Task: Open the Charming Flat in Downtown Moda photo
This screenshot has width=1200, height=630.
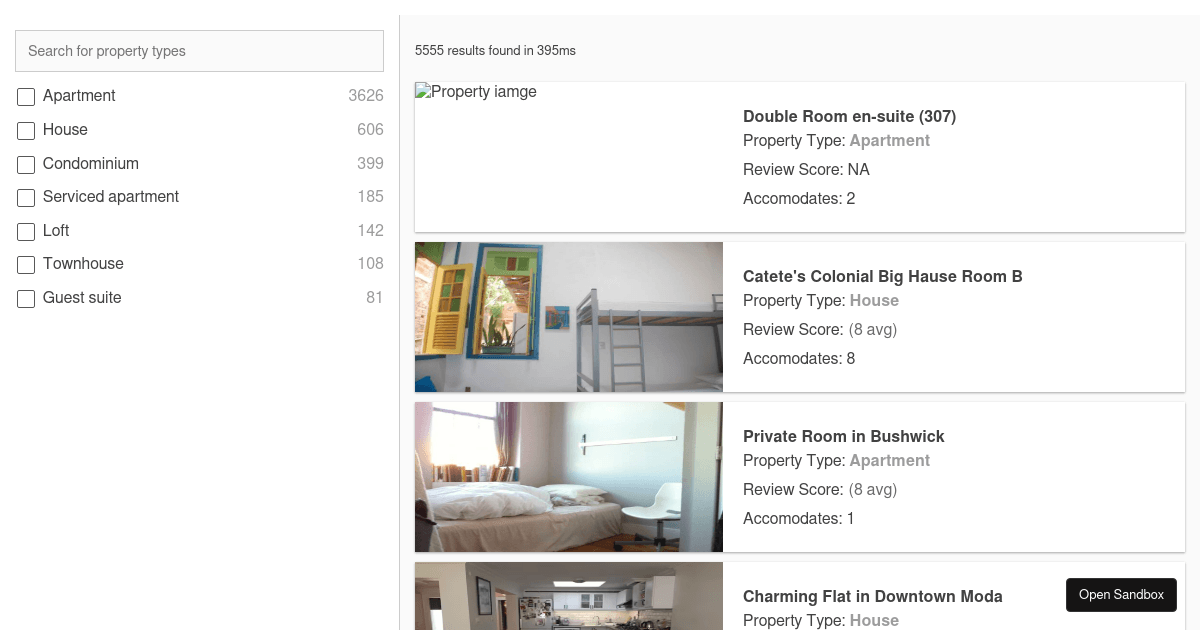Action: [569, 596]
